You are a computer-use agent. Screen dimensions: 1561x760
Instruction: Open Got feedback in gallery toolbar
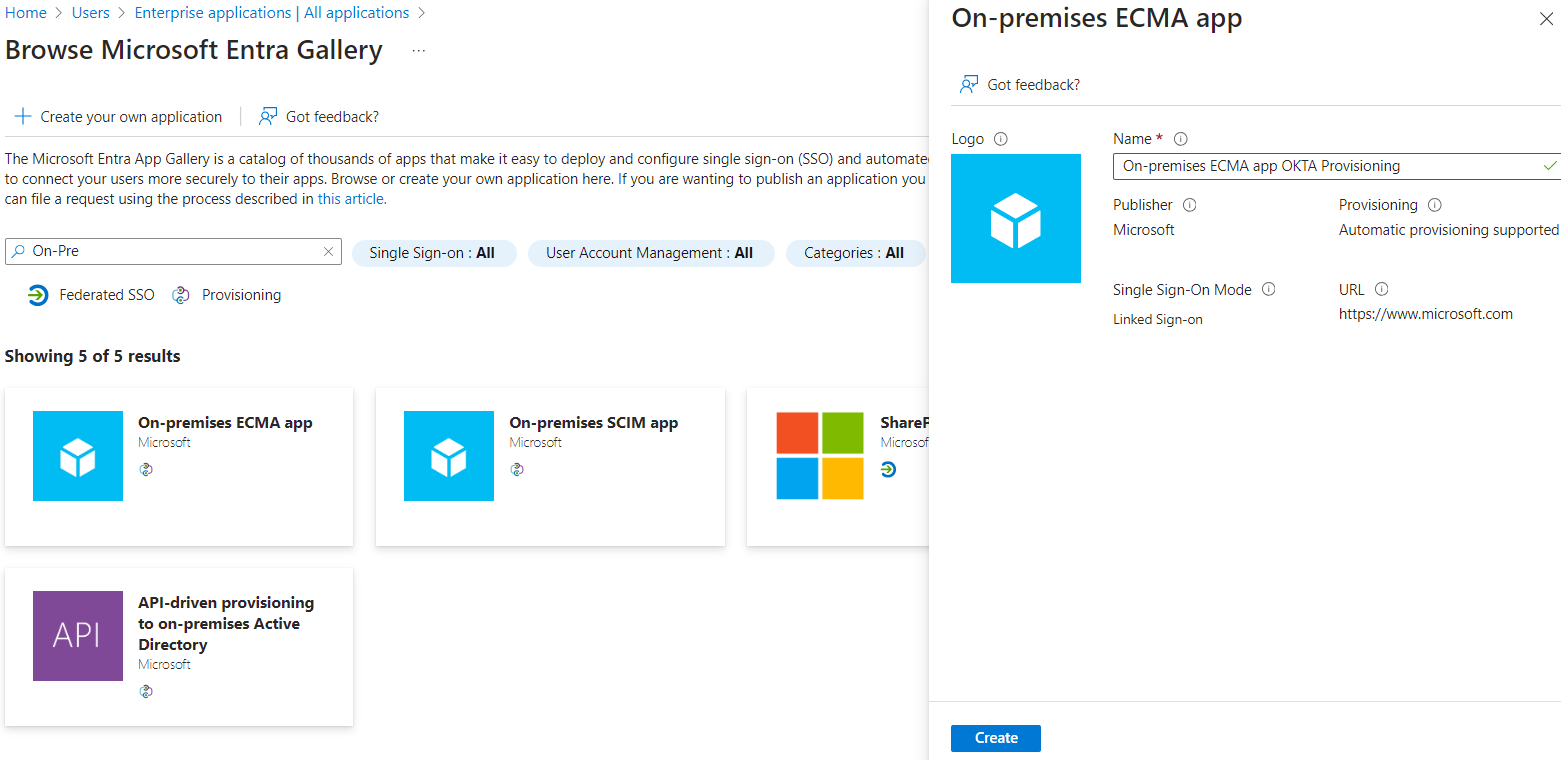(x=319, y=117)
